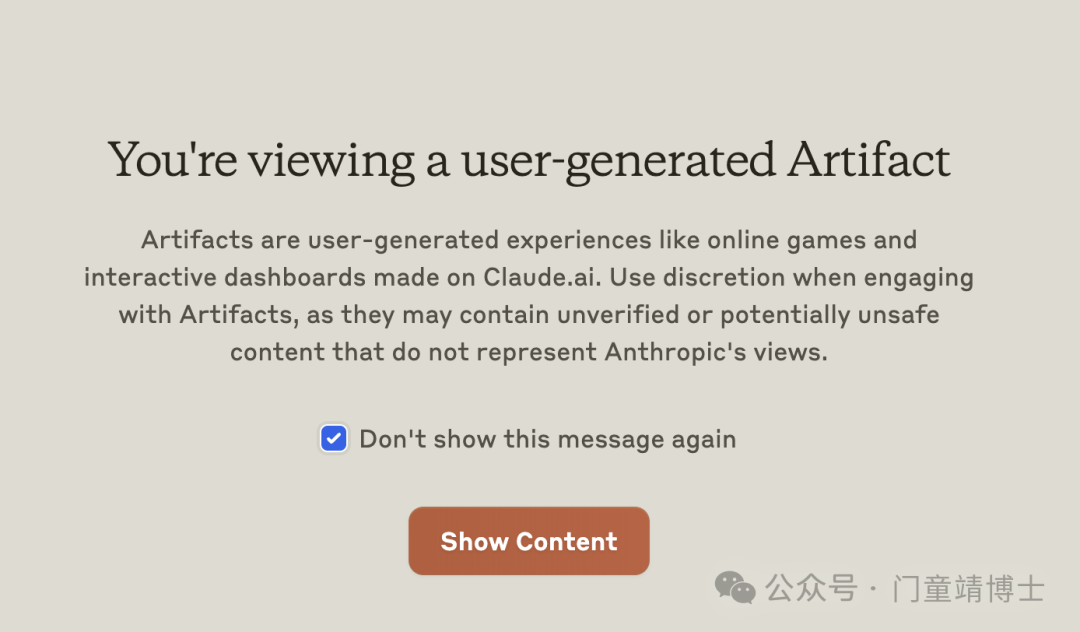Click "content that do not represent" text line

click(x=413, y=352)
